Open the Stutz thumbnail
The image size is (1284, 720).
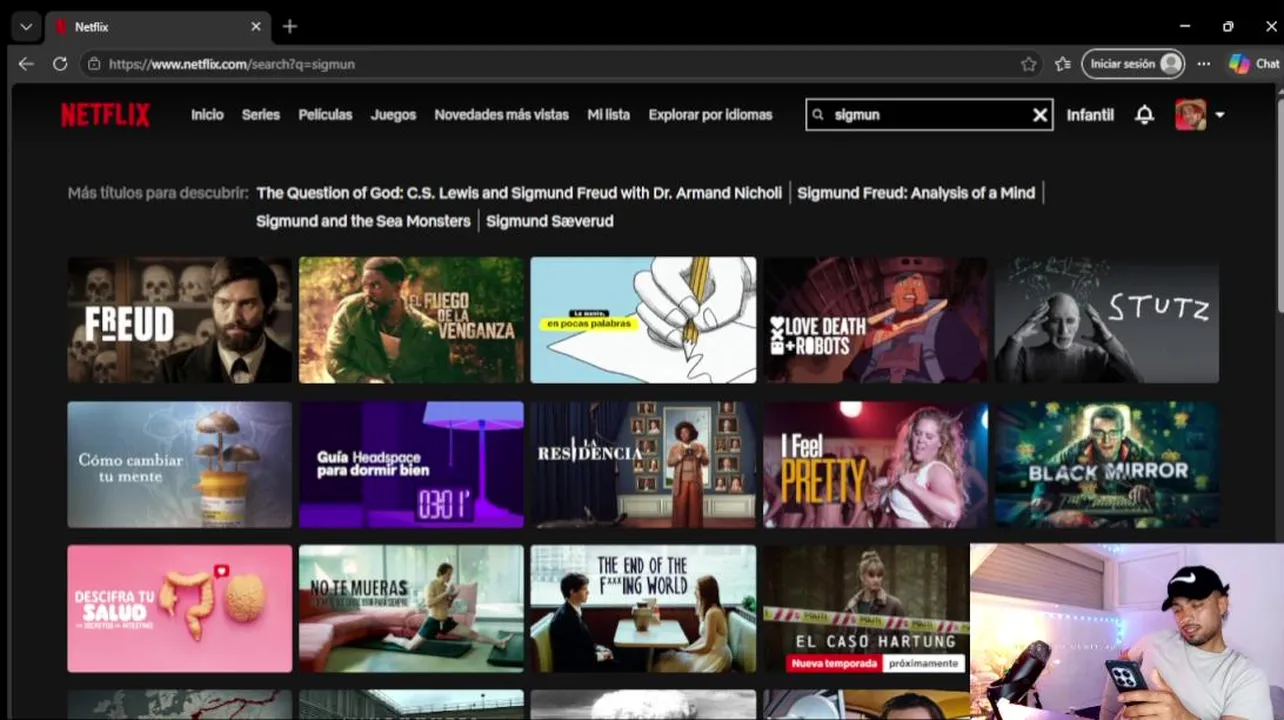click(1107, 320)
